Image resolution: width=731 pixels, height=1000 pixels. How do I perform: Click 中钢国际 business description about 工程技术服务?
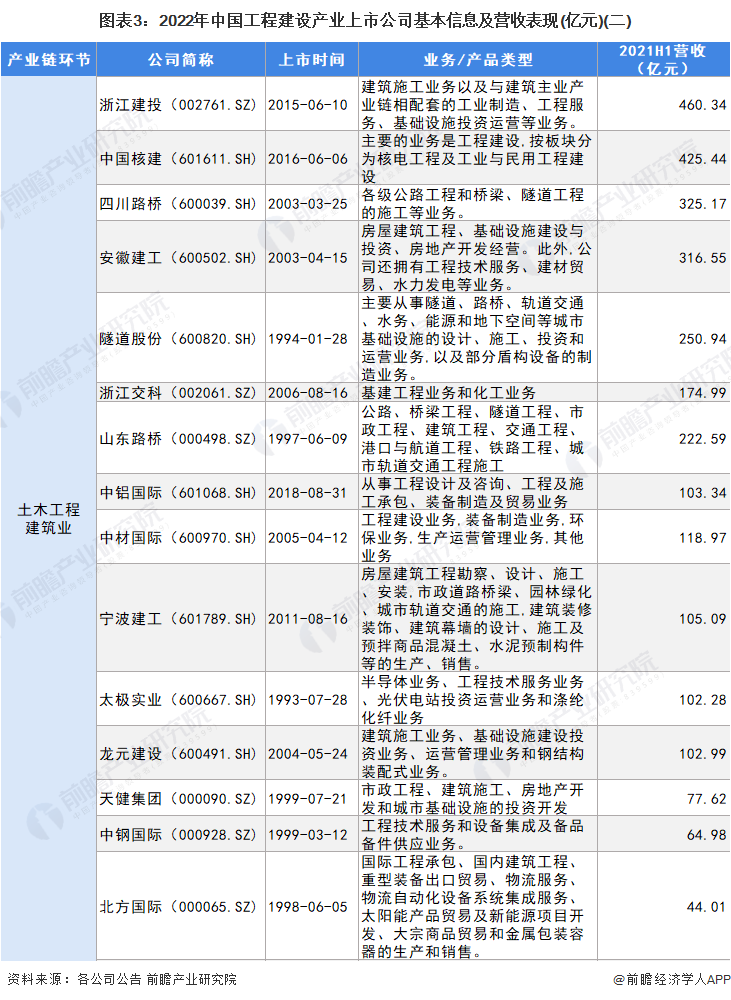473,835
